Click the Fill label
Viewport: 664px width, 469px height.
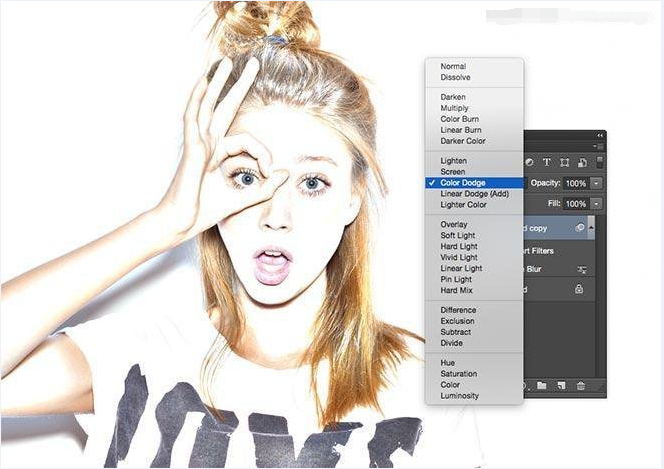point(554,203)
